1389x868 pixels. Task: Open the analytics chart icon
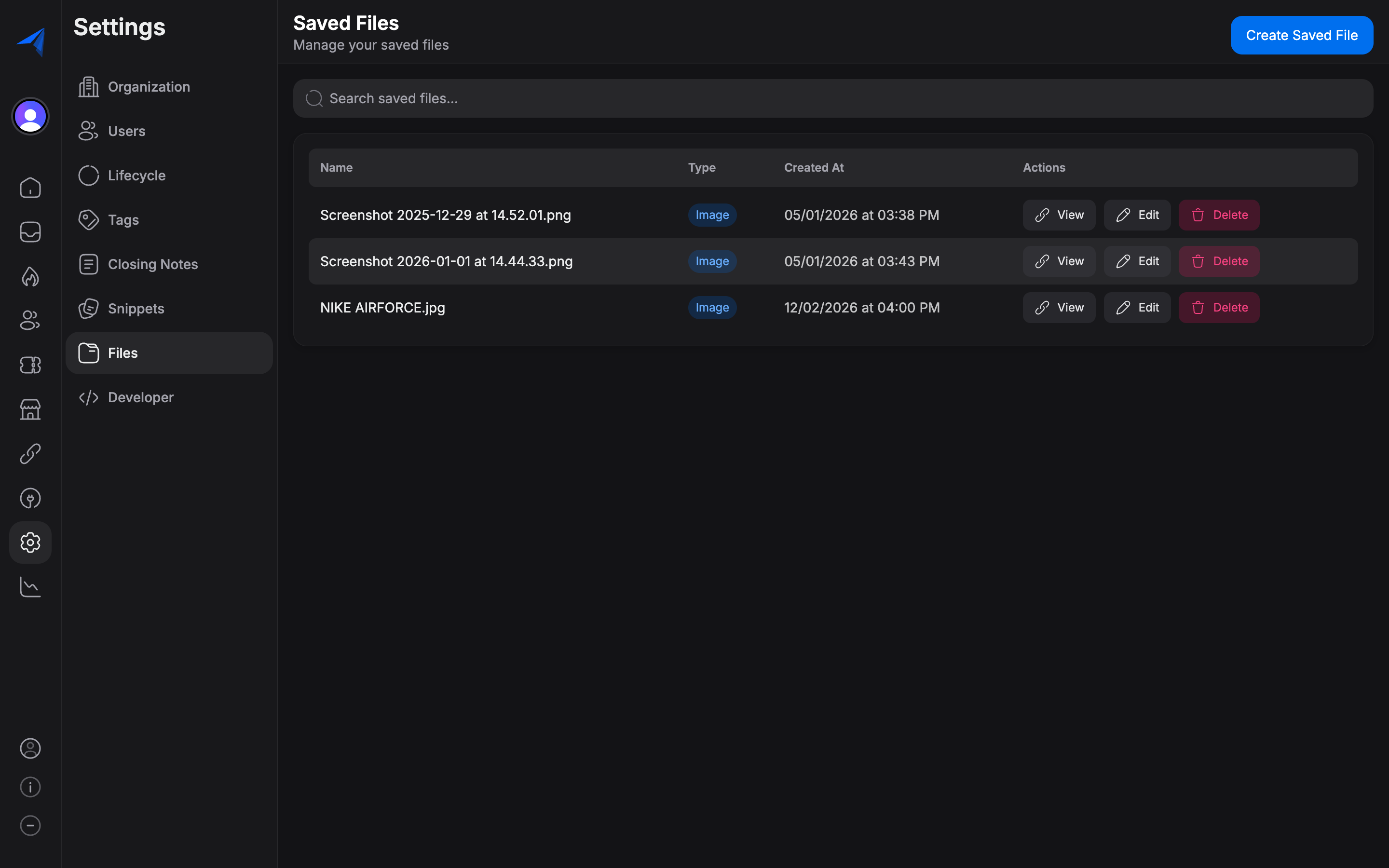[x=30, y=587]
